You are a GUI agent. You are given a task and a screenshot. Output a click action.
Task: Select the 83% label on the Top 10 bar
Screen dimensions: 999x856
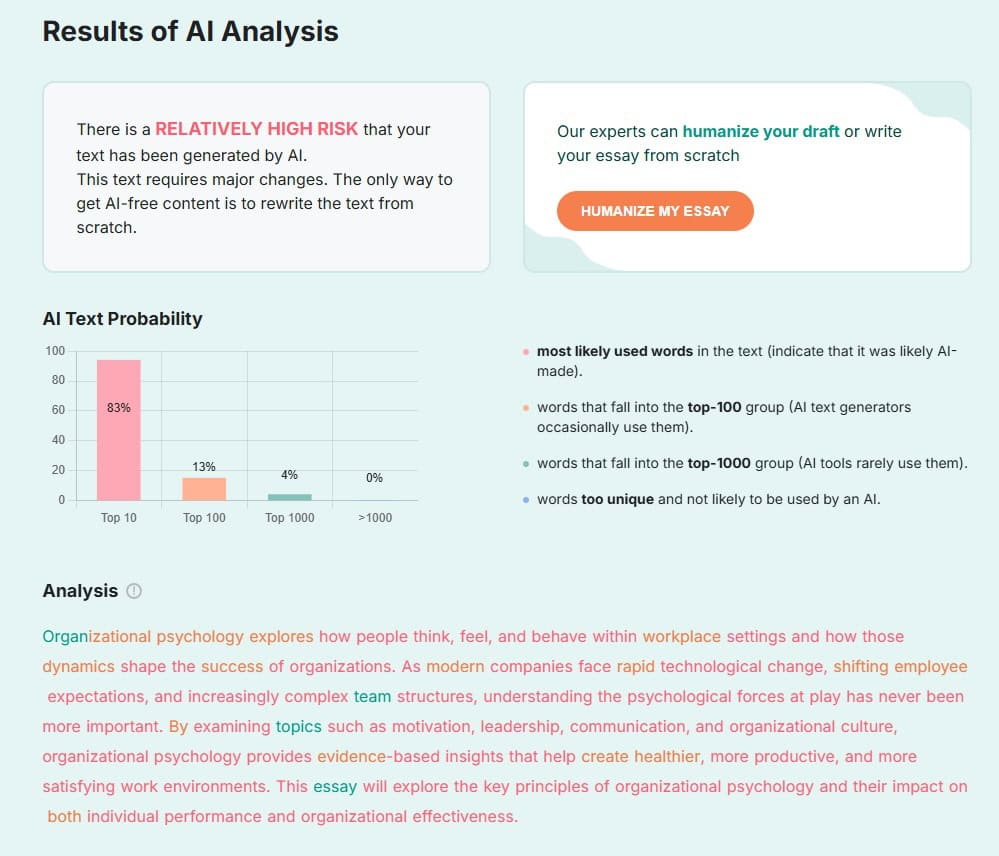(119, 408)
